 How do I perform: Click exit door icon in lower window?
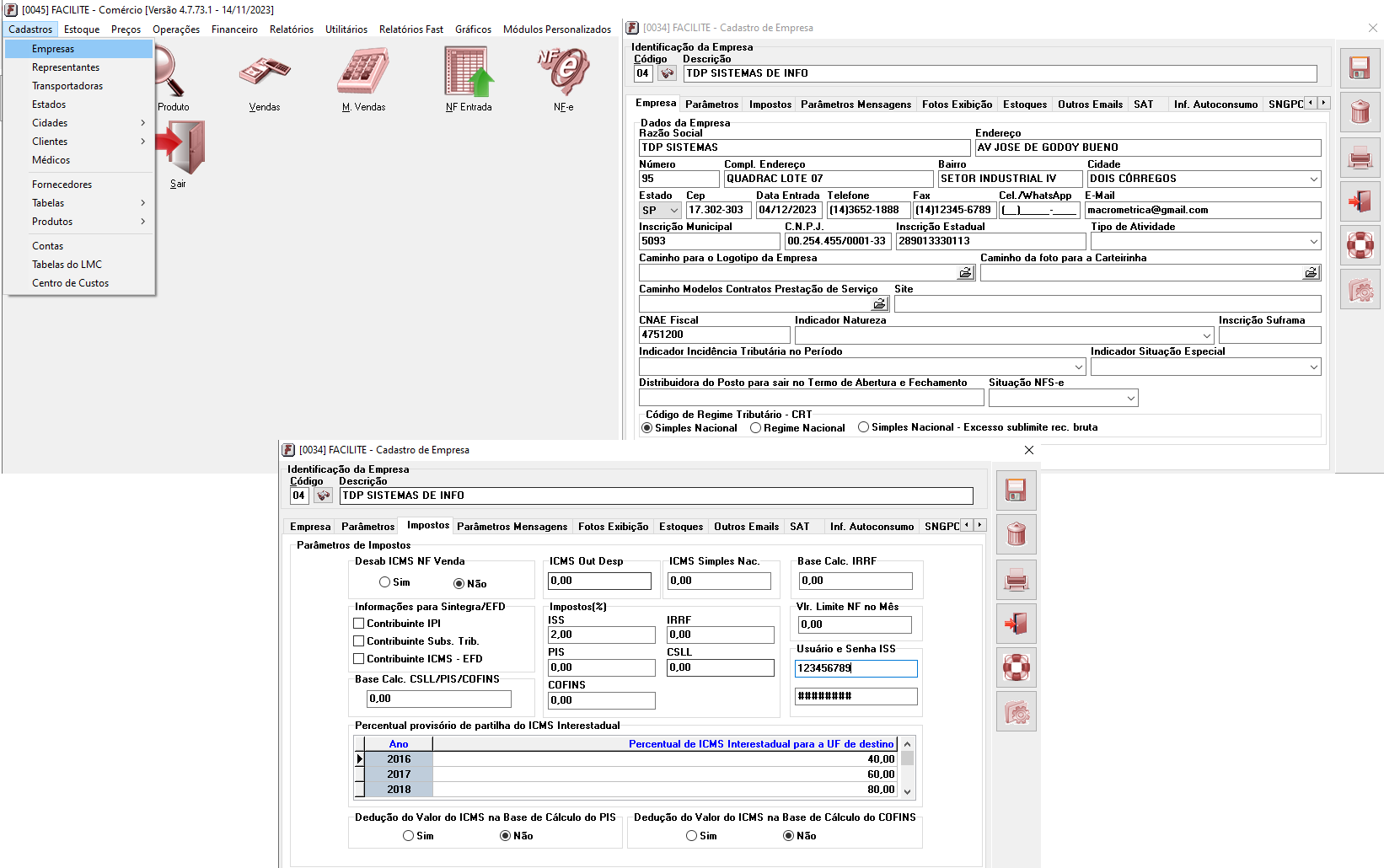[1016, 624]
